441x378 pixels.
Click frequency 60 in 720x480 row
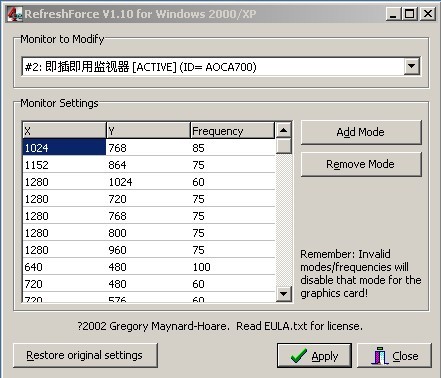(x=198, y=284)
